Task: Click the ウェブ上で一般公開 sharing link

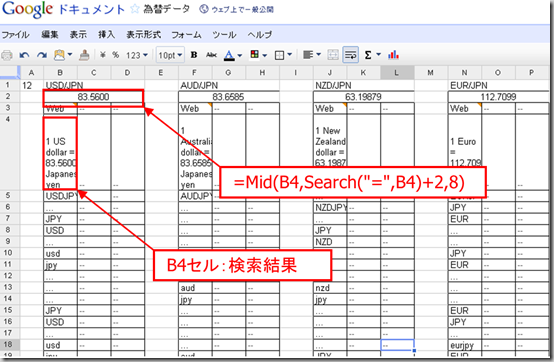Action: pos(242,9)
